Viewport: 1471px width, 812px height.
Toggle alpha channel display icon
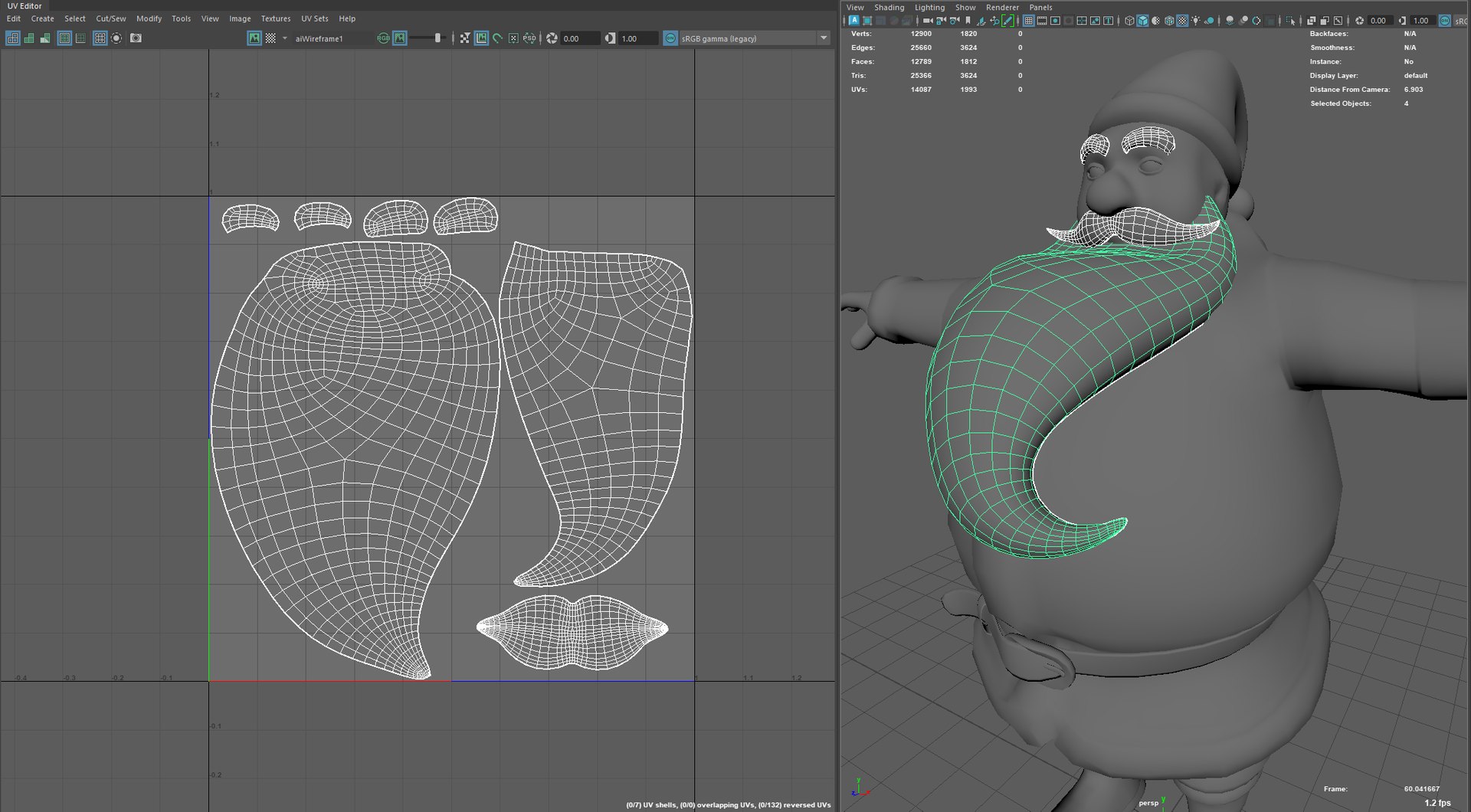click(x=400, y=38)
